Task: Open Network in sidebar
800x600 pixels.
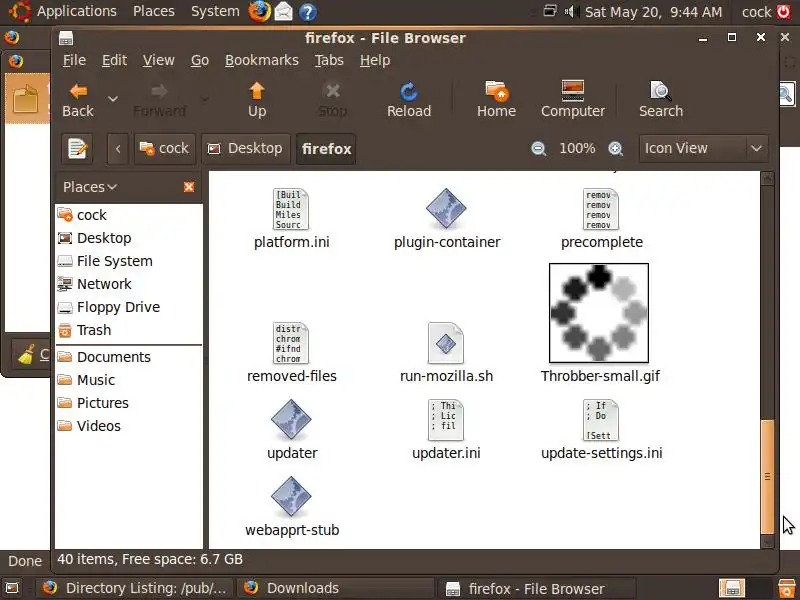Action: tap(129, 284)
